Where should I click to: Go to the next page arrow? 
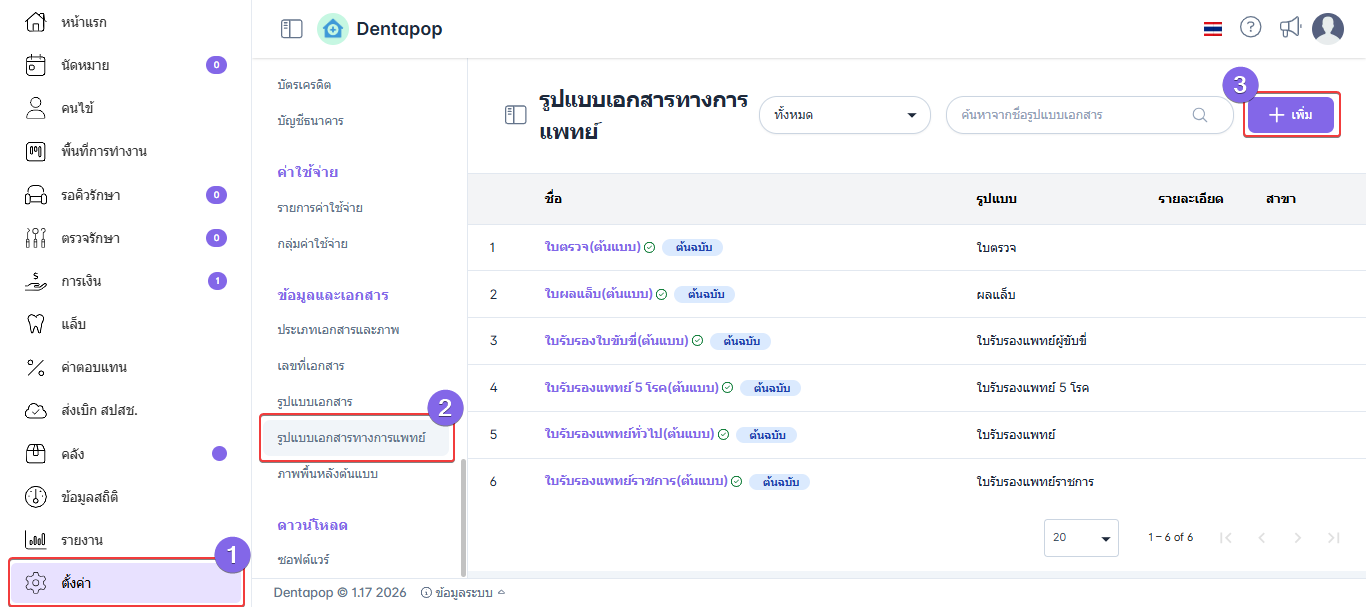(x=1297, y=538)
